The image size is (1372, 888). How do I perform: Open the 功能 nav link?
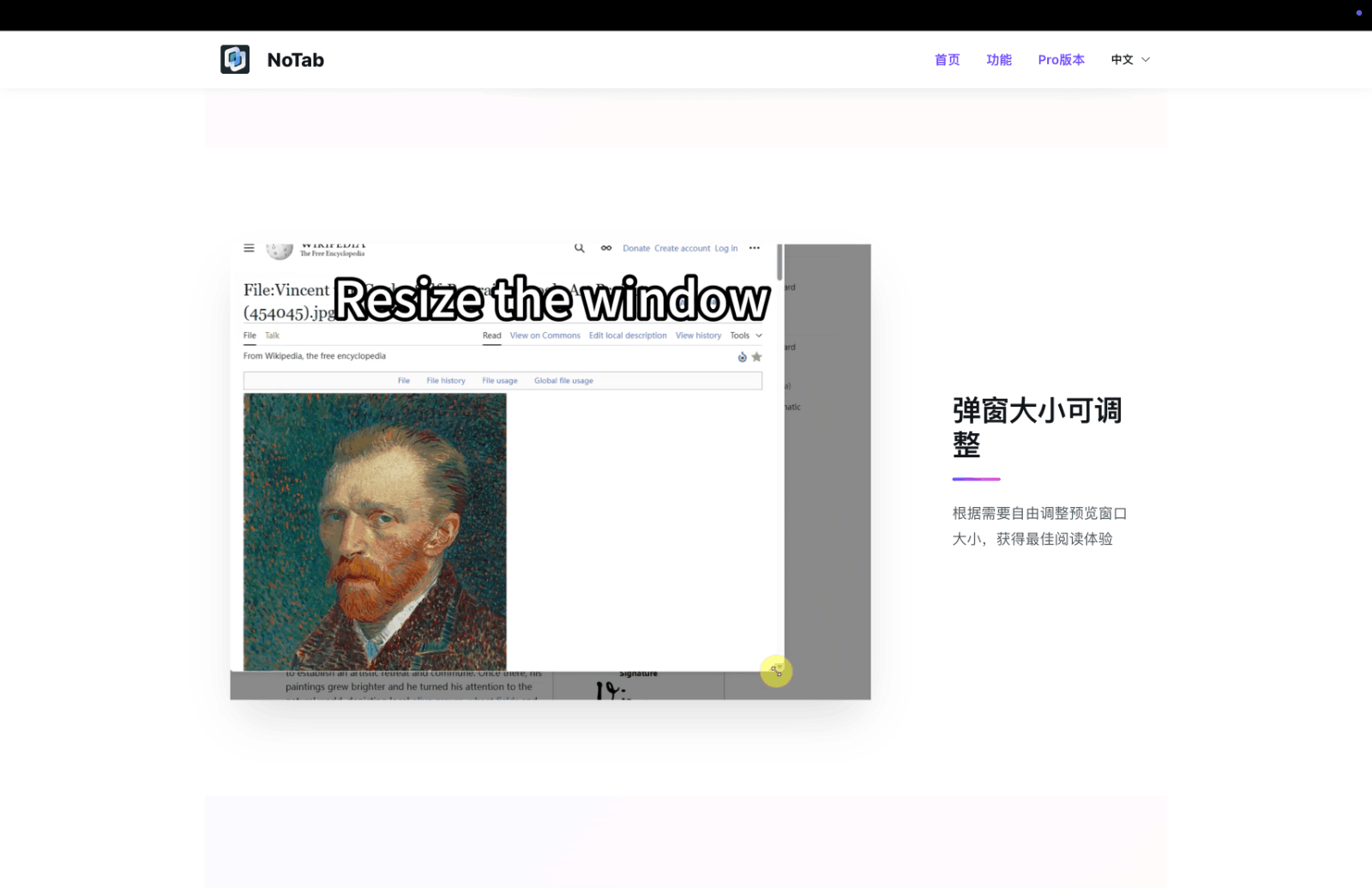pyautogui.click(x=999, y=59)
